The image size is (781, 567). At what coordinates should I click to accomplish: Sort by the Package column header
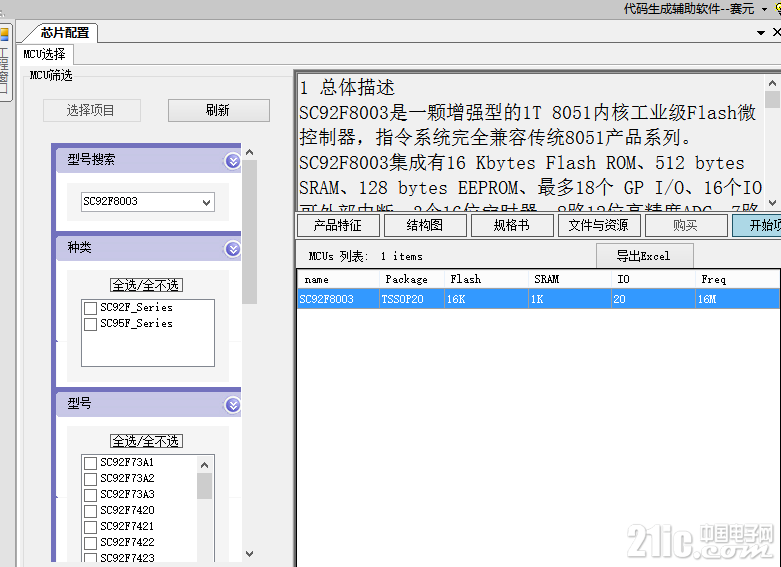tap(411, 280)
